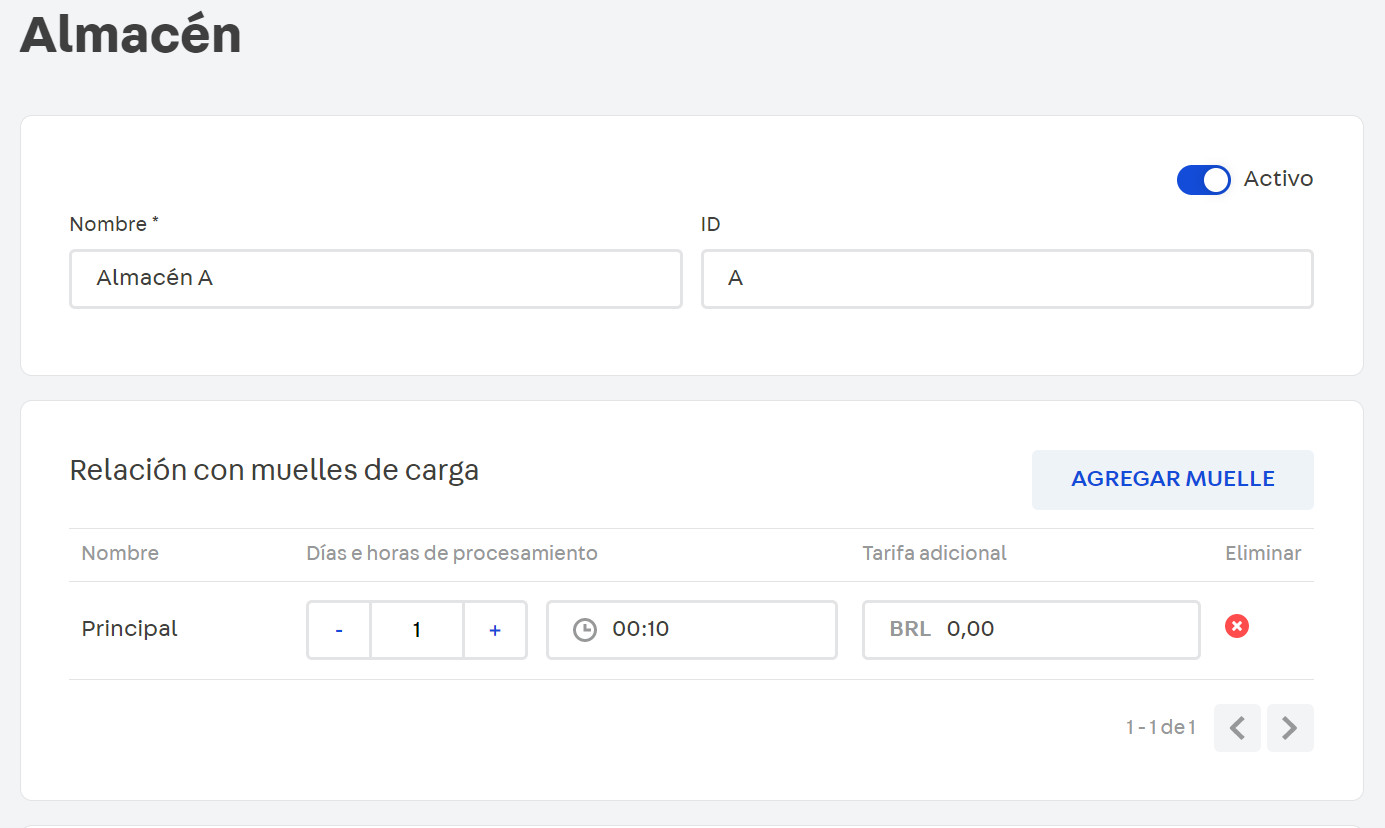Click the Eliminar column header icon area
1385x828 pixels.
(x=1263, y=553)
